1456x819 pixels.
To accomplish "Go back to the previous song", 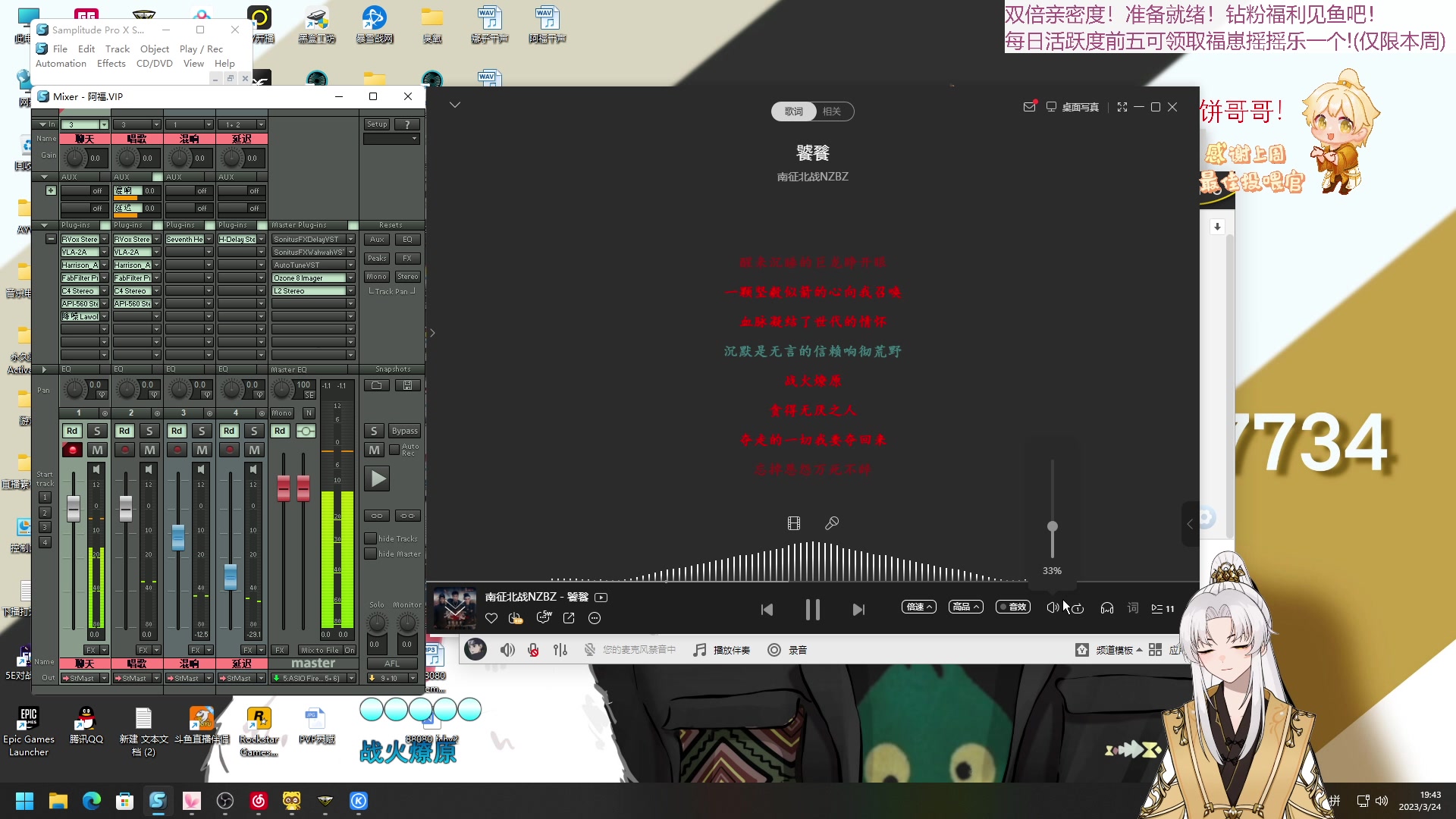I will (767, 610).
